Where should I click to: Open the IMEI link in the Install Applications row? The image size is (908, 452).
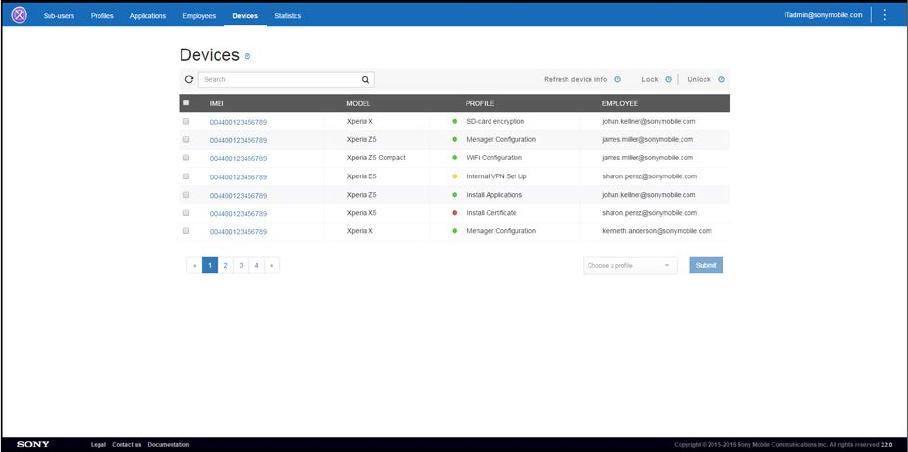click(238, 196)
